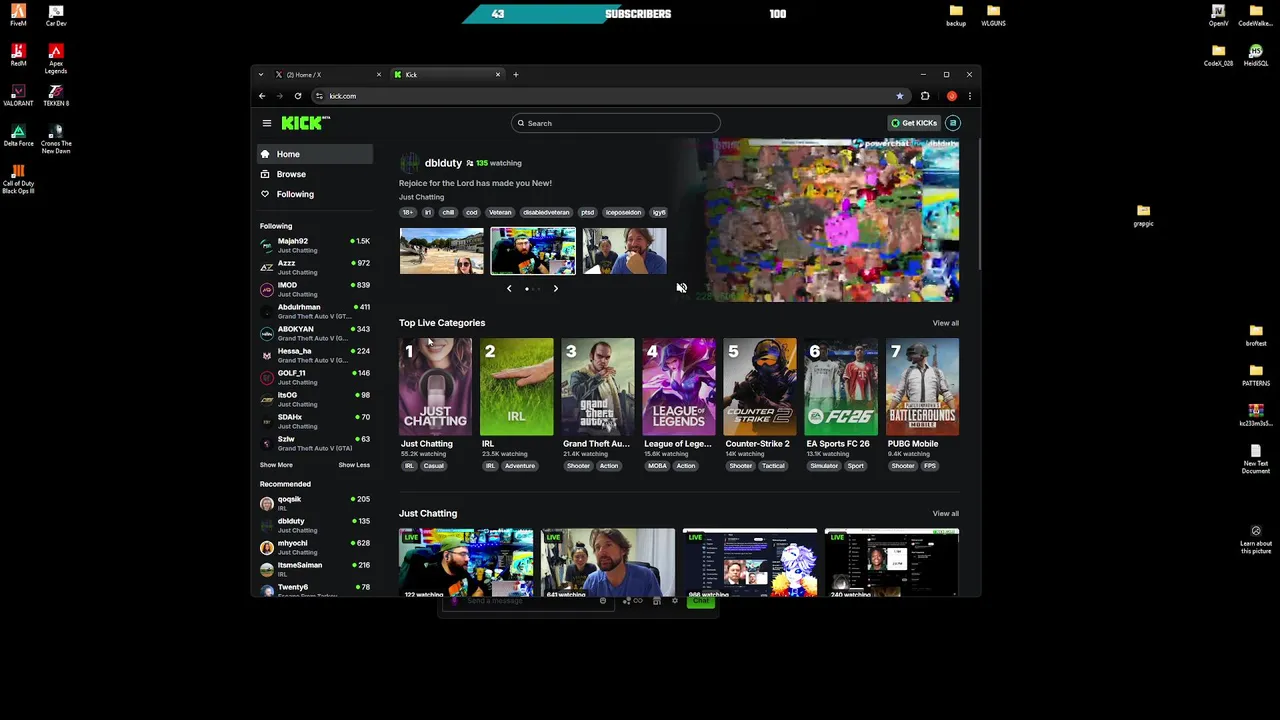Open the user profile avatar menu
The width and height of the screenshot is (1280, 720).
coord(953,123)
